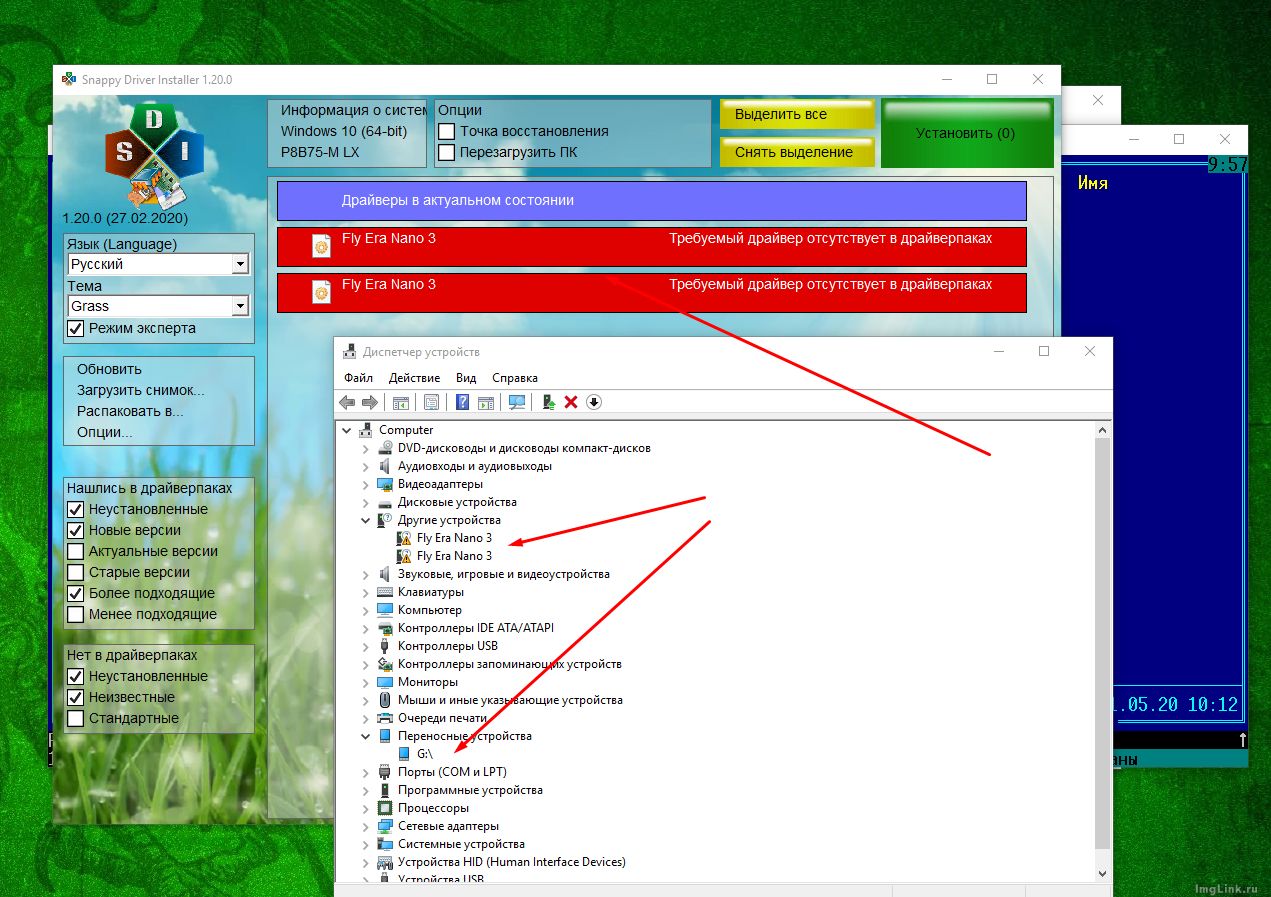Open the Вид menu in Device Manager
1271x897 pixels.
point(466,378)
